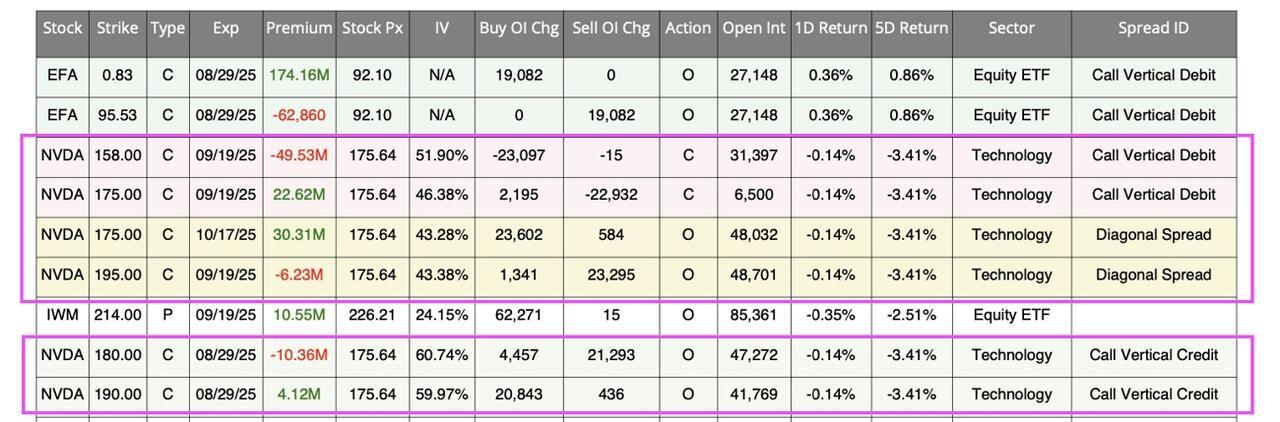This screenshot has width=1280, height=422.
Task: Select the 85,361 open interest cell
Action: tap(754, 315)
